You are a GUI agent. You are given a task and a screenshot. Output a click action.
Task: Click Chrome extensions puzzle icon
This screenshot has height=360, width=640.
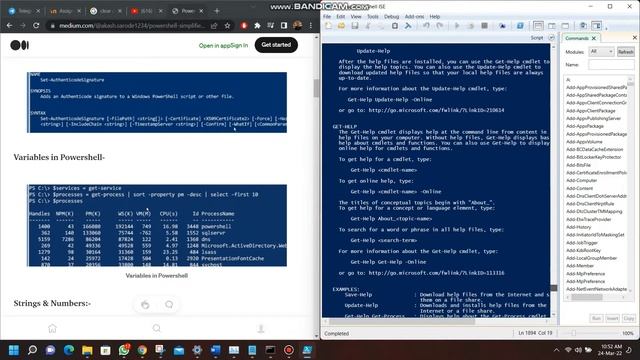(x=257, y=25)
